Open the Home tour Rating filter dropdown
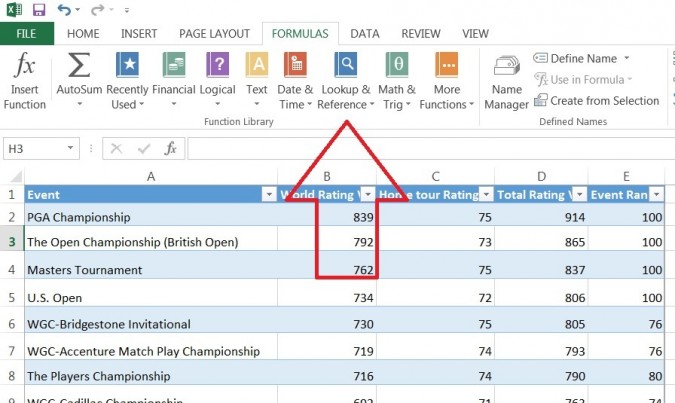Screen dimensions: 675x403 (x=486, y=195)
